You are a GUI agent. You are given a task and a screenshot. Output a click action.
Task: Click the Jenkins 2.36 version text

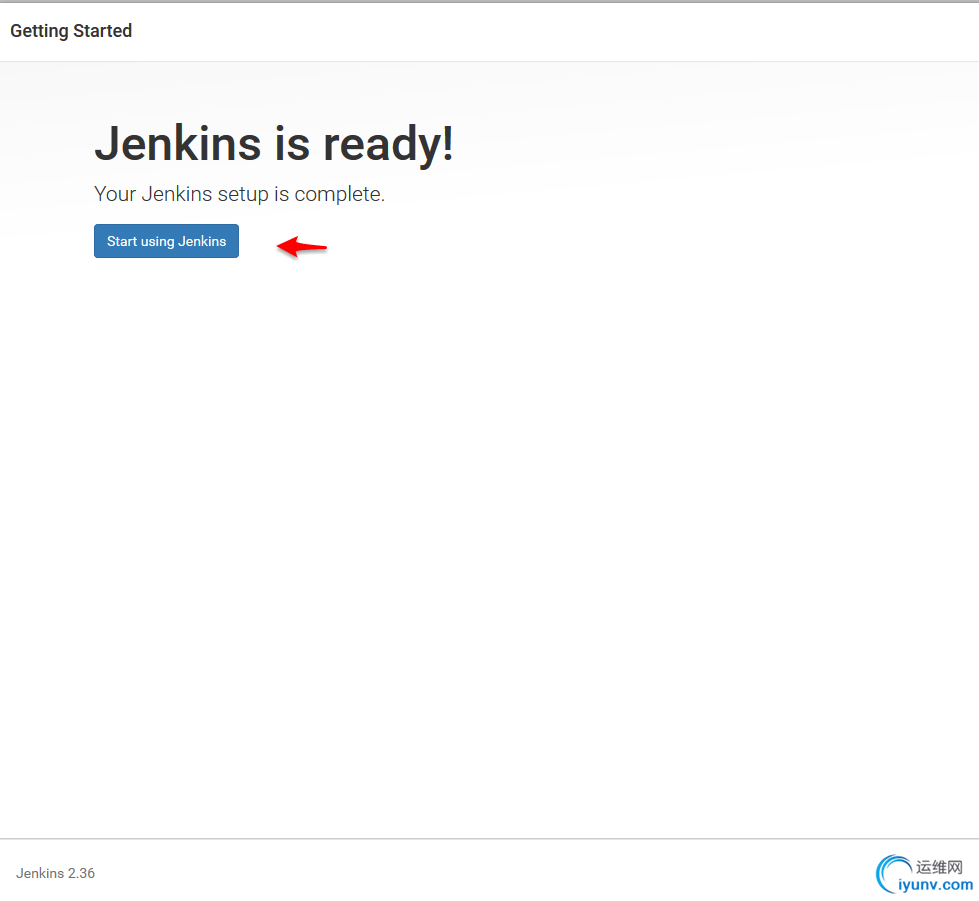click(x=56, y=873)
